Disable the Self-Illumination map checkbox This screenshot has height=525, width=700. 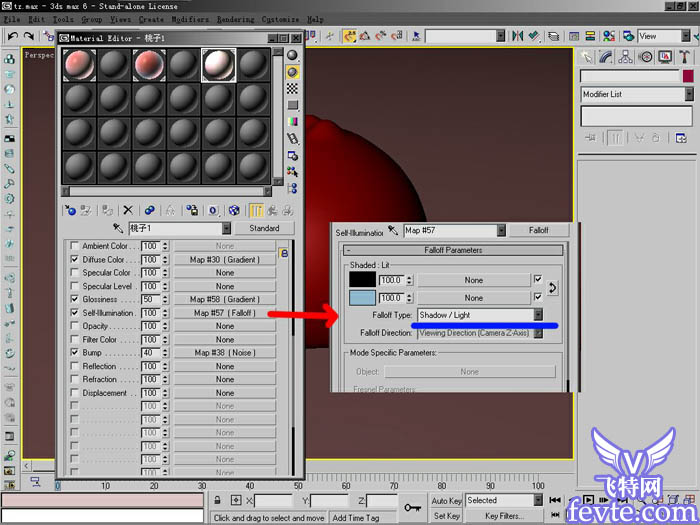tap(74, 313)
